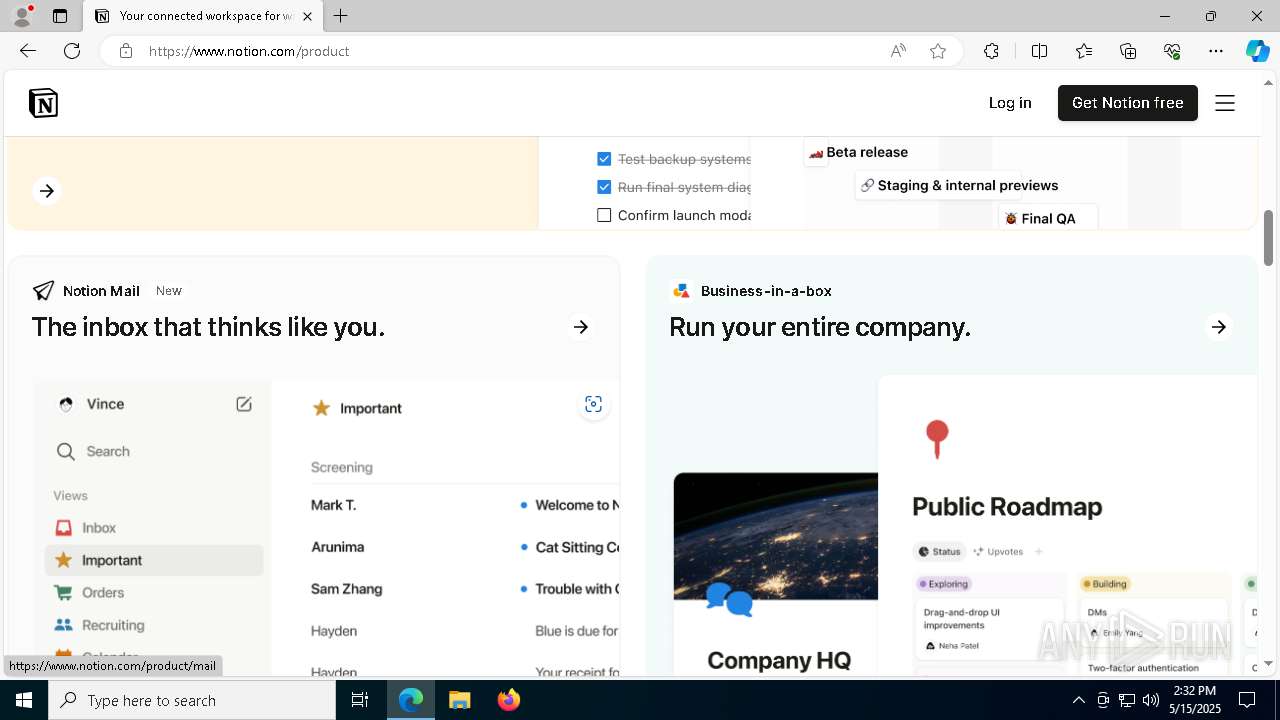Click the Notion Mail paper plane icon

coord(43,291)
